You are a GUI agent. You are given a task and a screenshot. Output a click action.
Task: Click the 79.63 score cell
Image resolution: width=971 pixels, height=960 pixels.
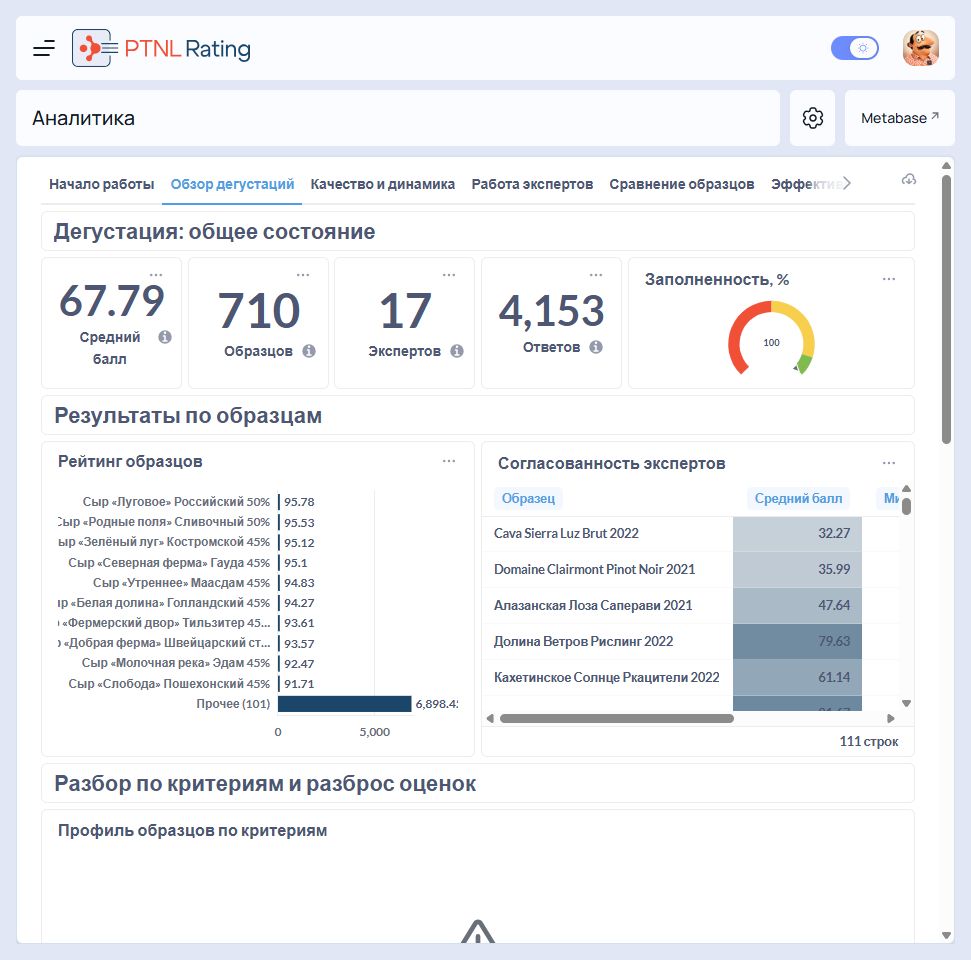coord(798,641)
